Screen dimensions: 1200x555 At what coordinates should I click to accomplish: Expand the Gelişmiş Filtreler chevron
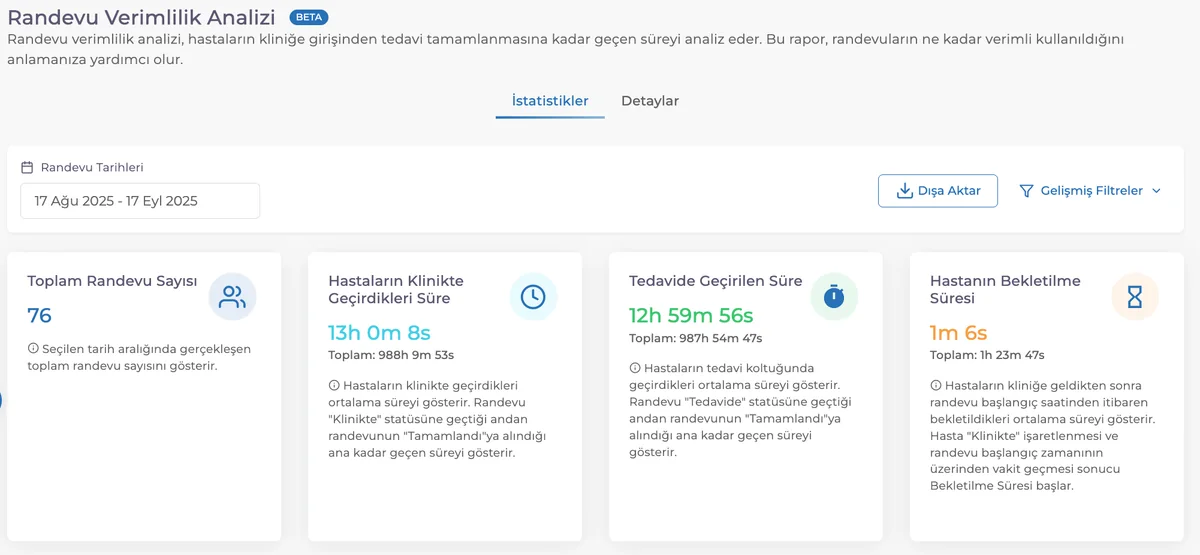point(1157,191)
